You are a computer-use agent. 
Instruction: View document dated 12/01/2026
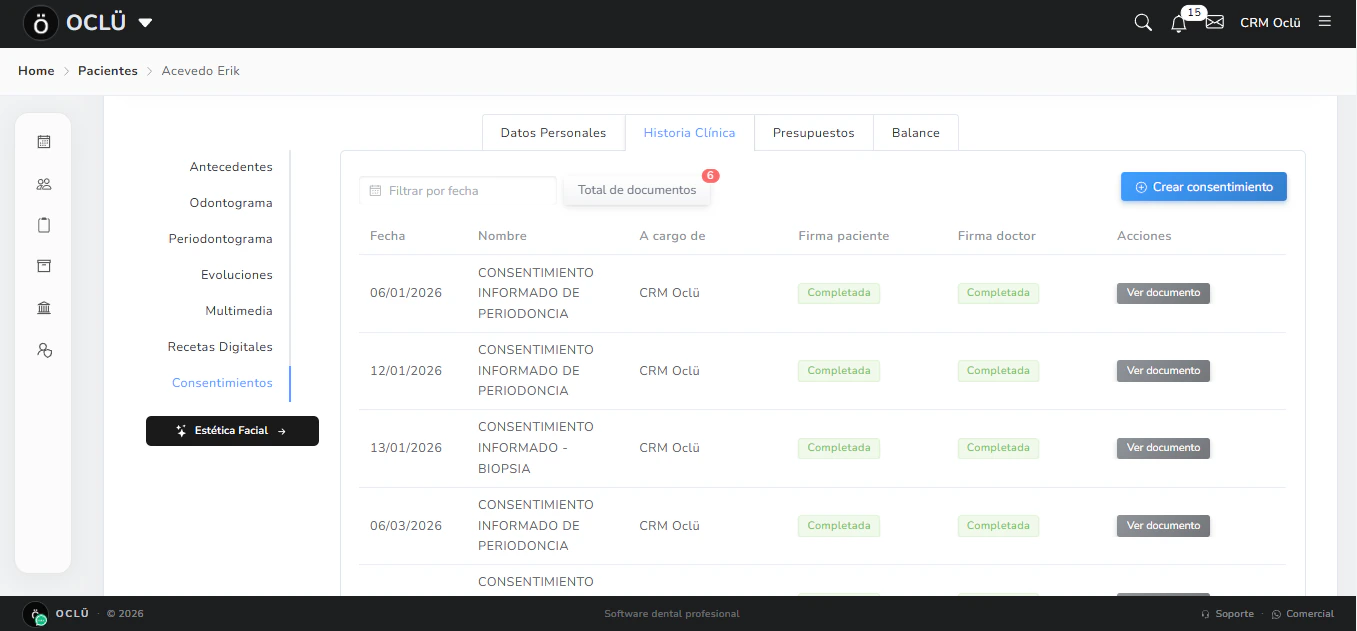[1163, 371]
